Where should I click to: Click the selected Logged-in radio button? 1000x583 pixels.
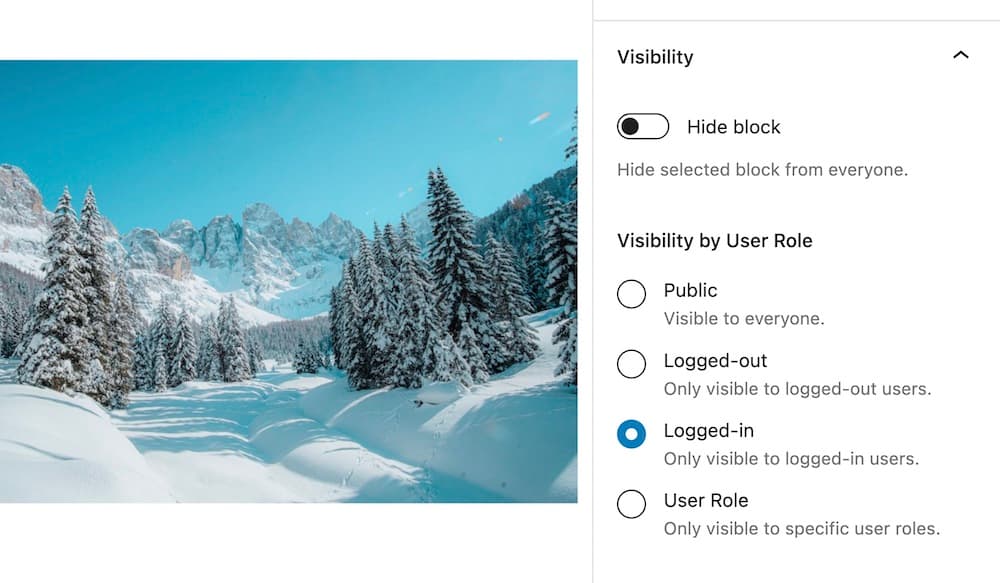[632, 434]
